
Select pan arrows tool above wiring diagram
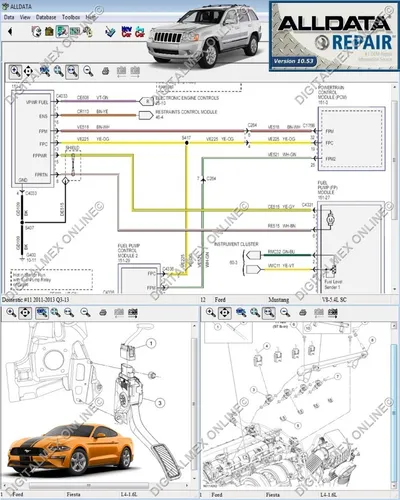pos(29,71)
